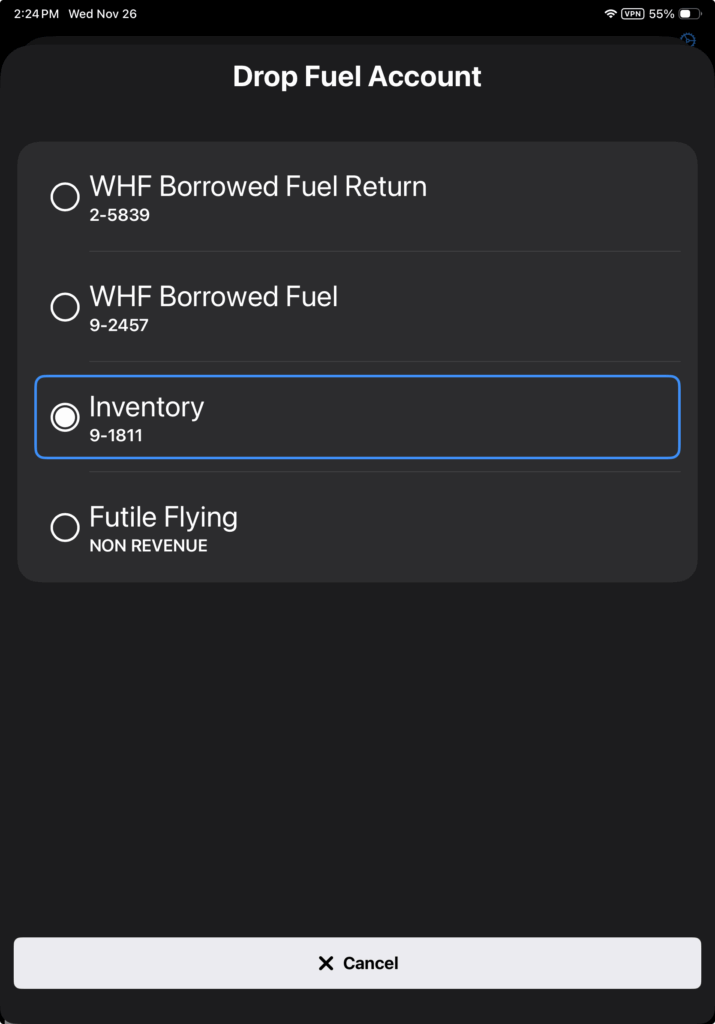This screenshot has width=715, height=1024.
Task: Enable the Futile Flying radio option
Action: pos(65,527)
